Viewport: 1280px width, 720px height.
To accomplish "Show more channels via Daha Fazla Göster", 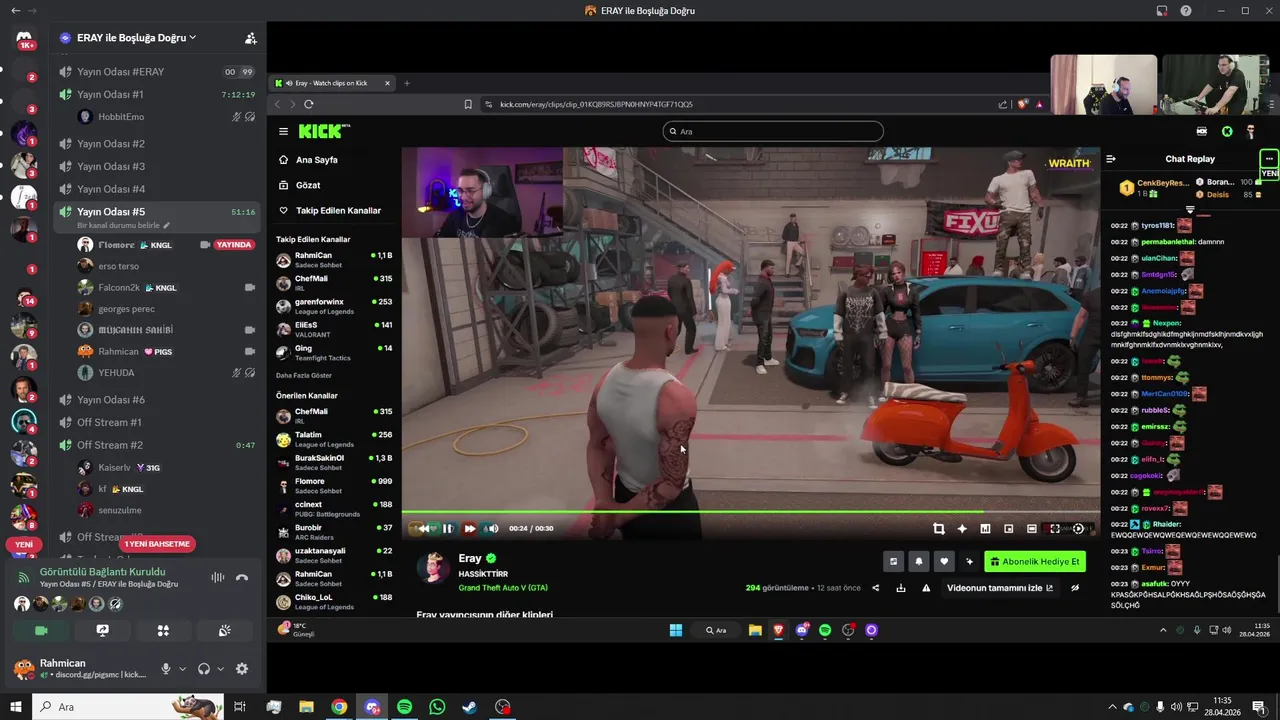I will pos(304,375).
